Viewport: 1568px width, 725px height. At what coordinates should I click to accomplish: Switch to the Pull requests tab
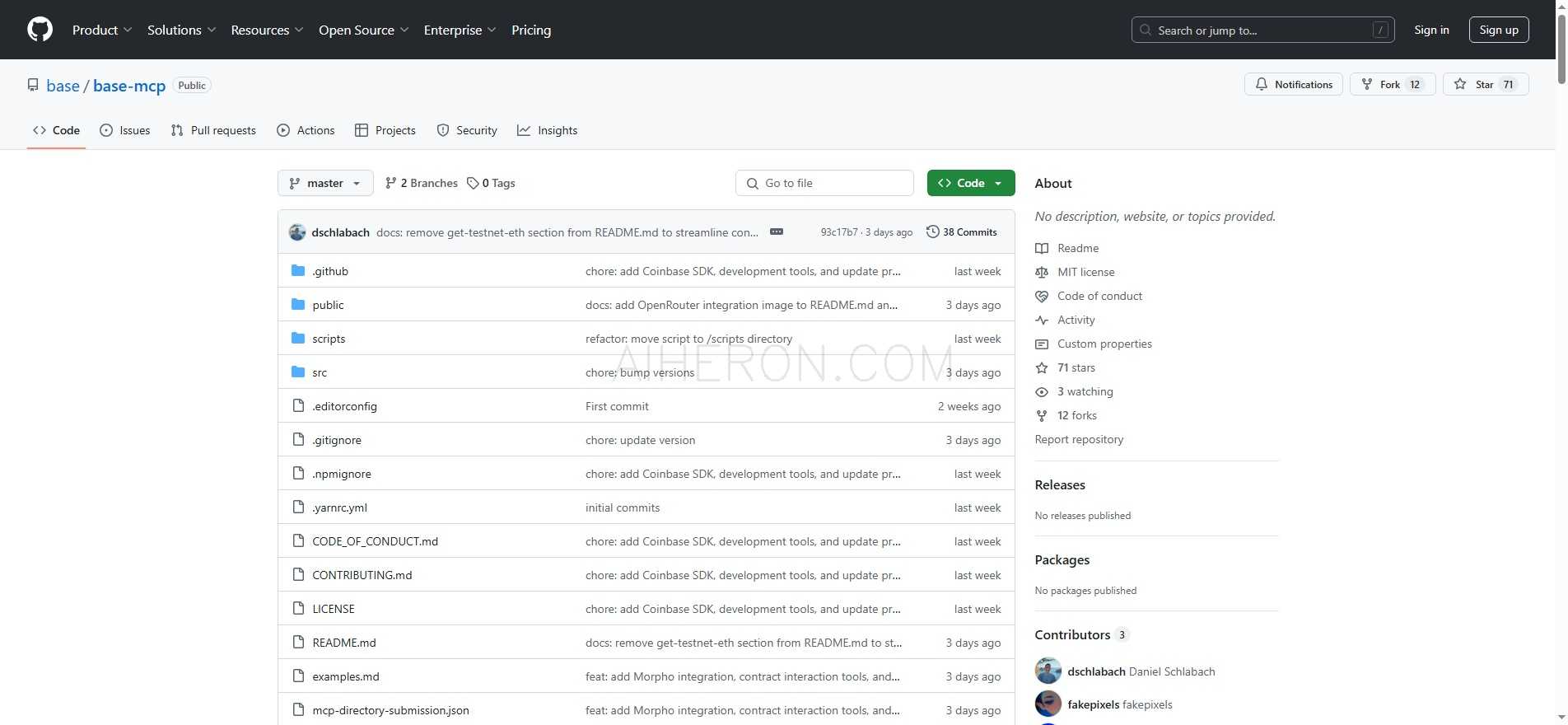[213, 130]
